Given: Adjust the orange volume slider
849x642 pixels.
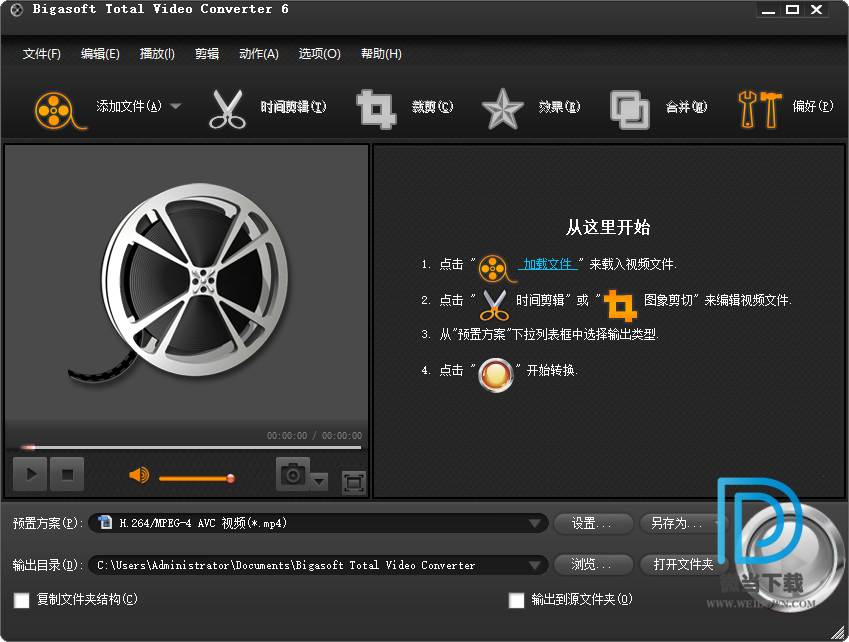Looking at the screenshot, I should [x=197, y=479].
